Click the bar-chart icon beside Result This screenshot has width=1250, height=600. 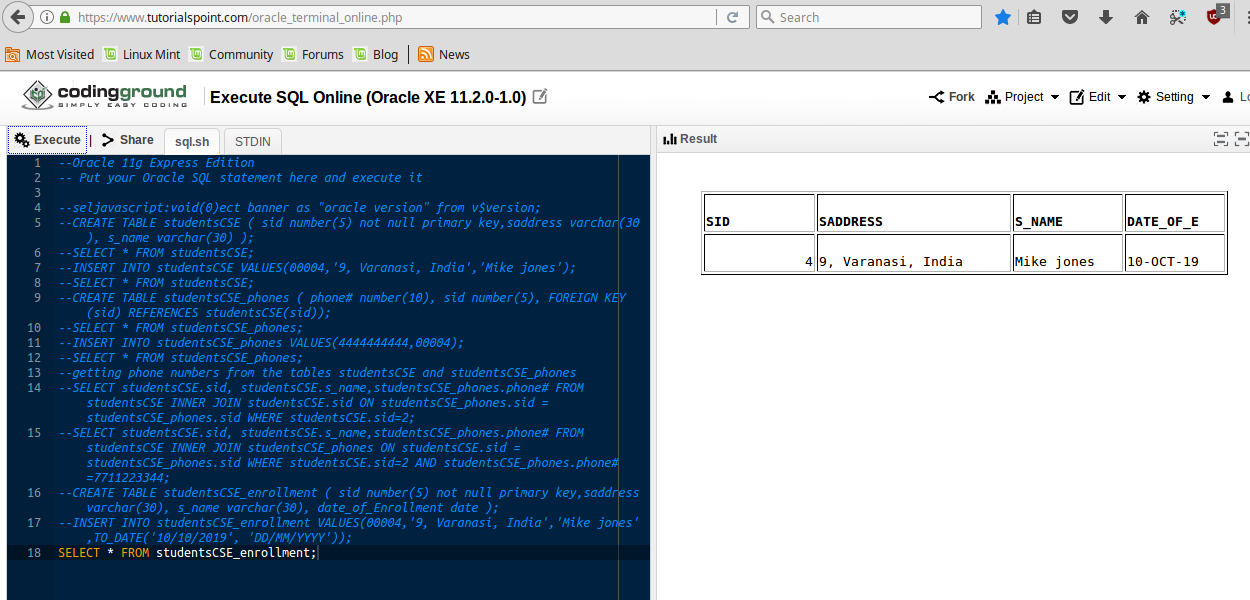point(668,138)
